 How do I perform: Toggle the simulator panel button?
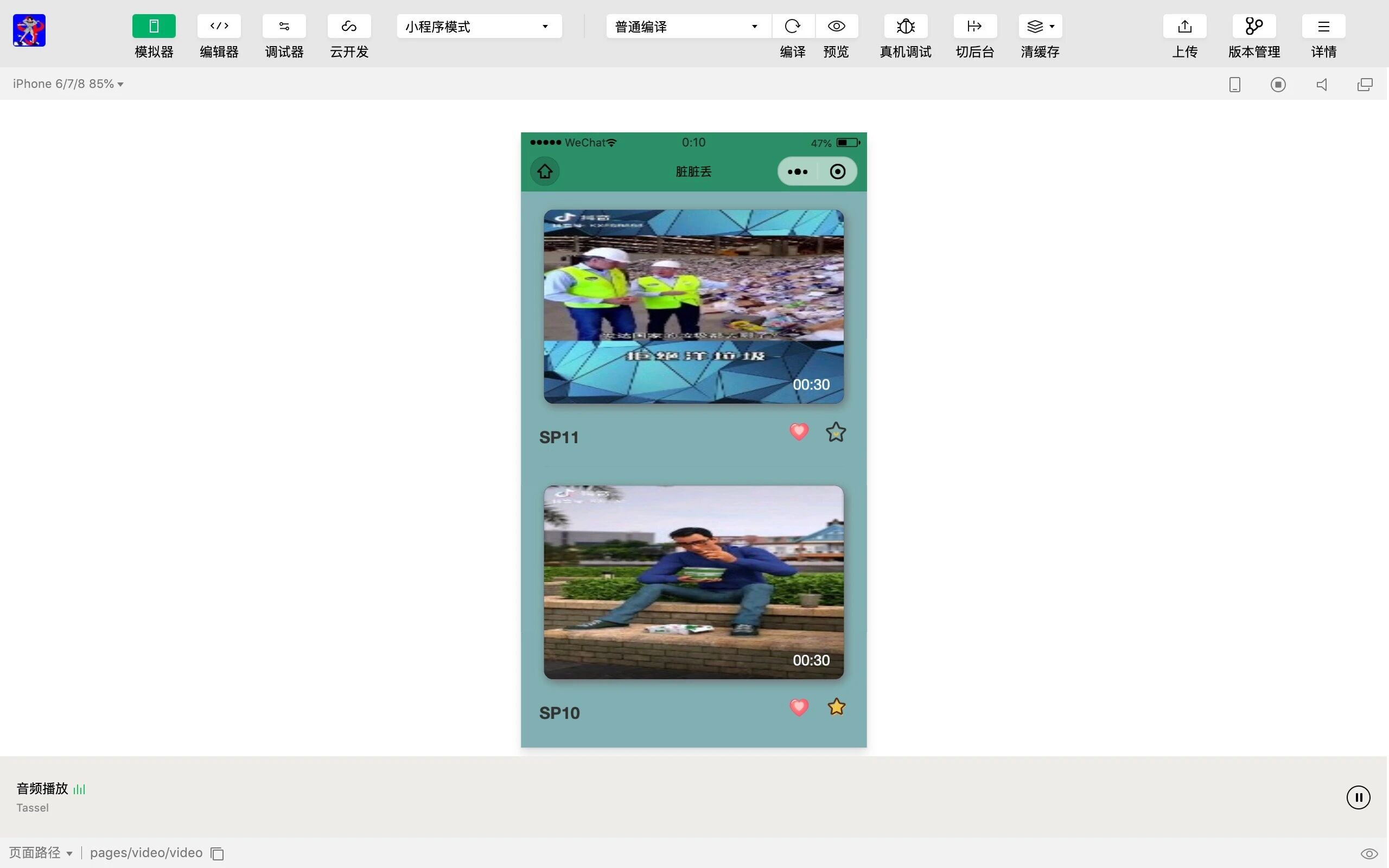click(154, 27)
